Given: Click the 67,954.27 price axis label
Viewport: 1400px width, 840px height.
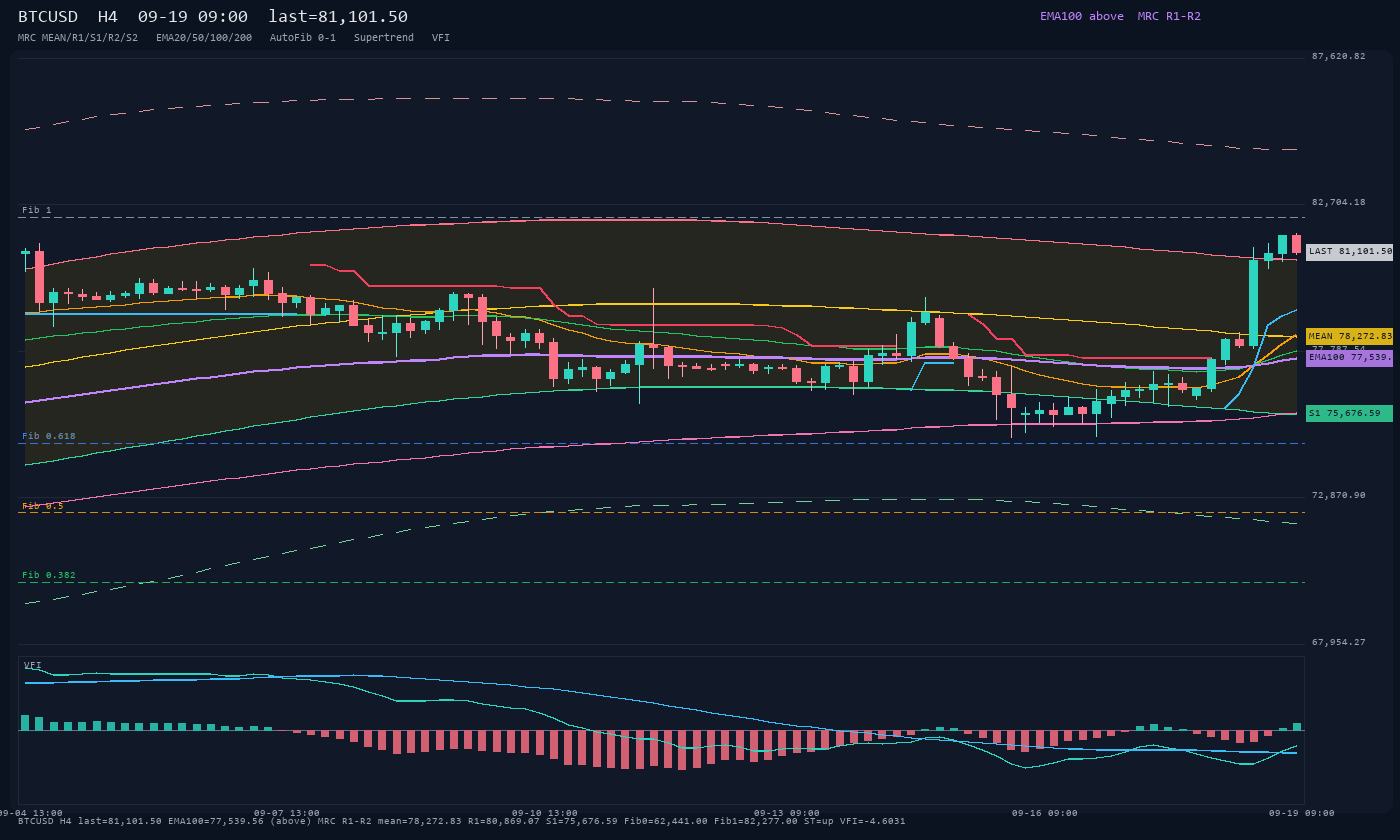Looking at the screenshot, I should click(1338, 642).
